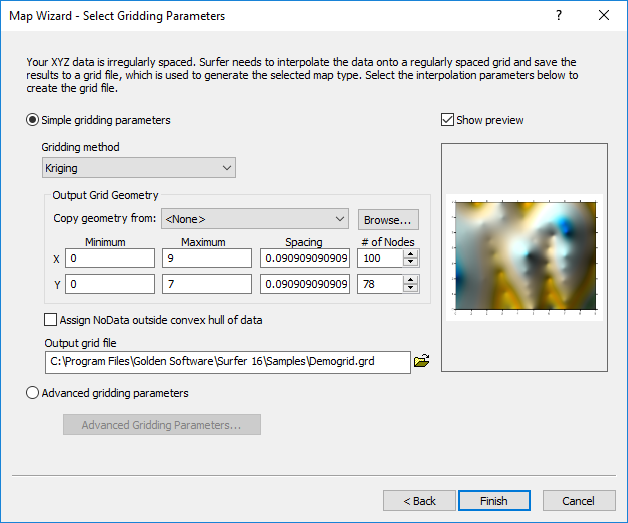Click the help question mark icon
628x523 pixels.
tap(559, 16)
